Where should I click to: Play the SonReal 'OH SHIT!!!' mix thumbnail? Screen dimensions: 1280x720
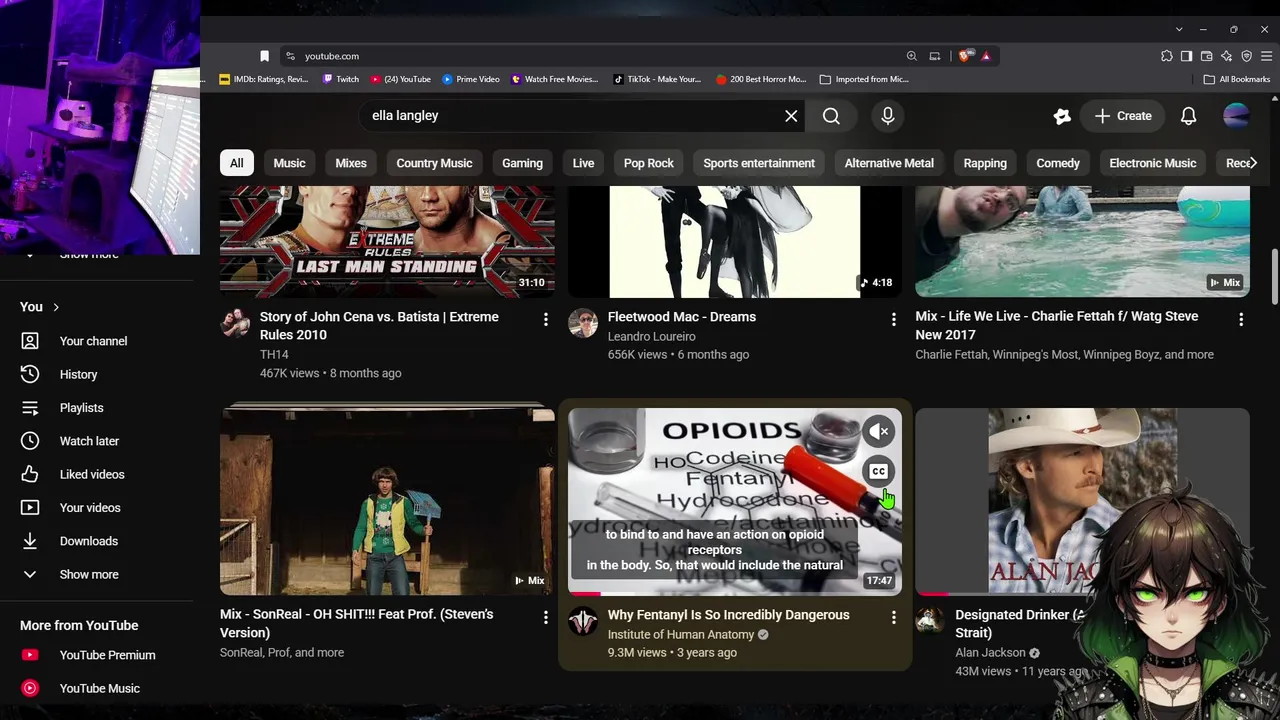[387, 501]
